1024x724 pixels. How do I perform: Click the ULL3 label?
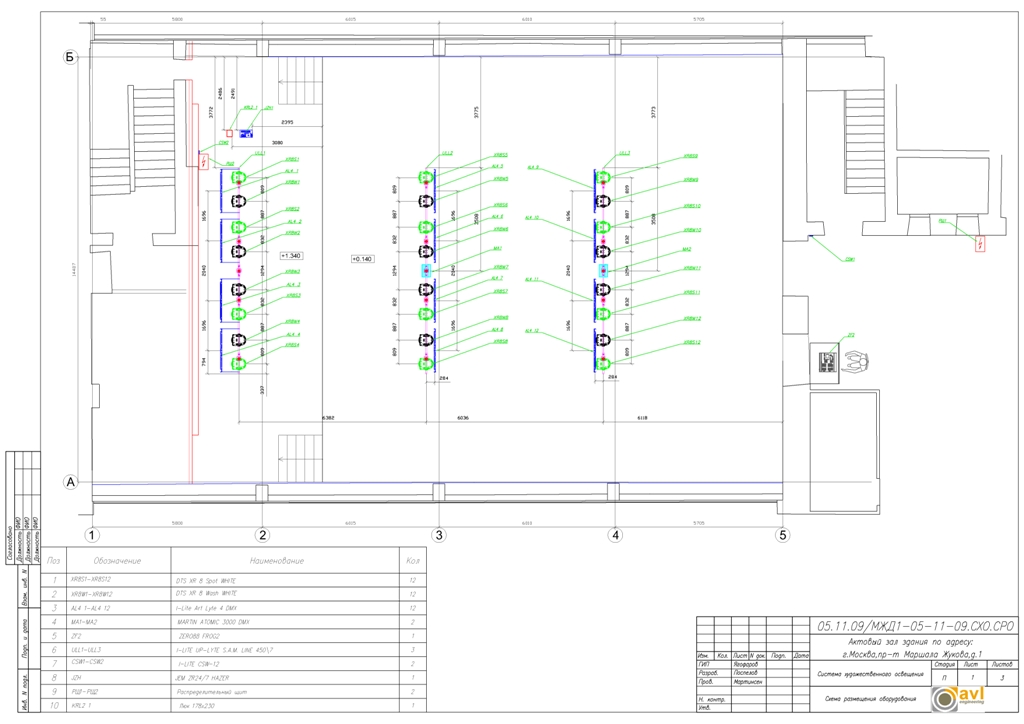624,153
